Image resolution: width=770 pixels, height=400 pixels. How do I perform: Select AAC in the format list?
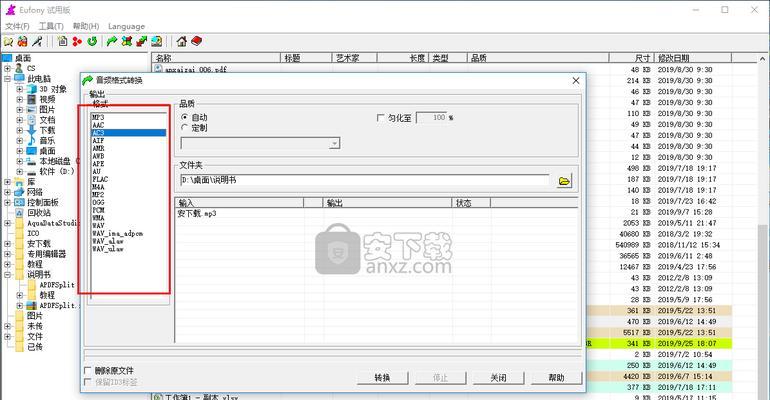coord(129,125)
